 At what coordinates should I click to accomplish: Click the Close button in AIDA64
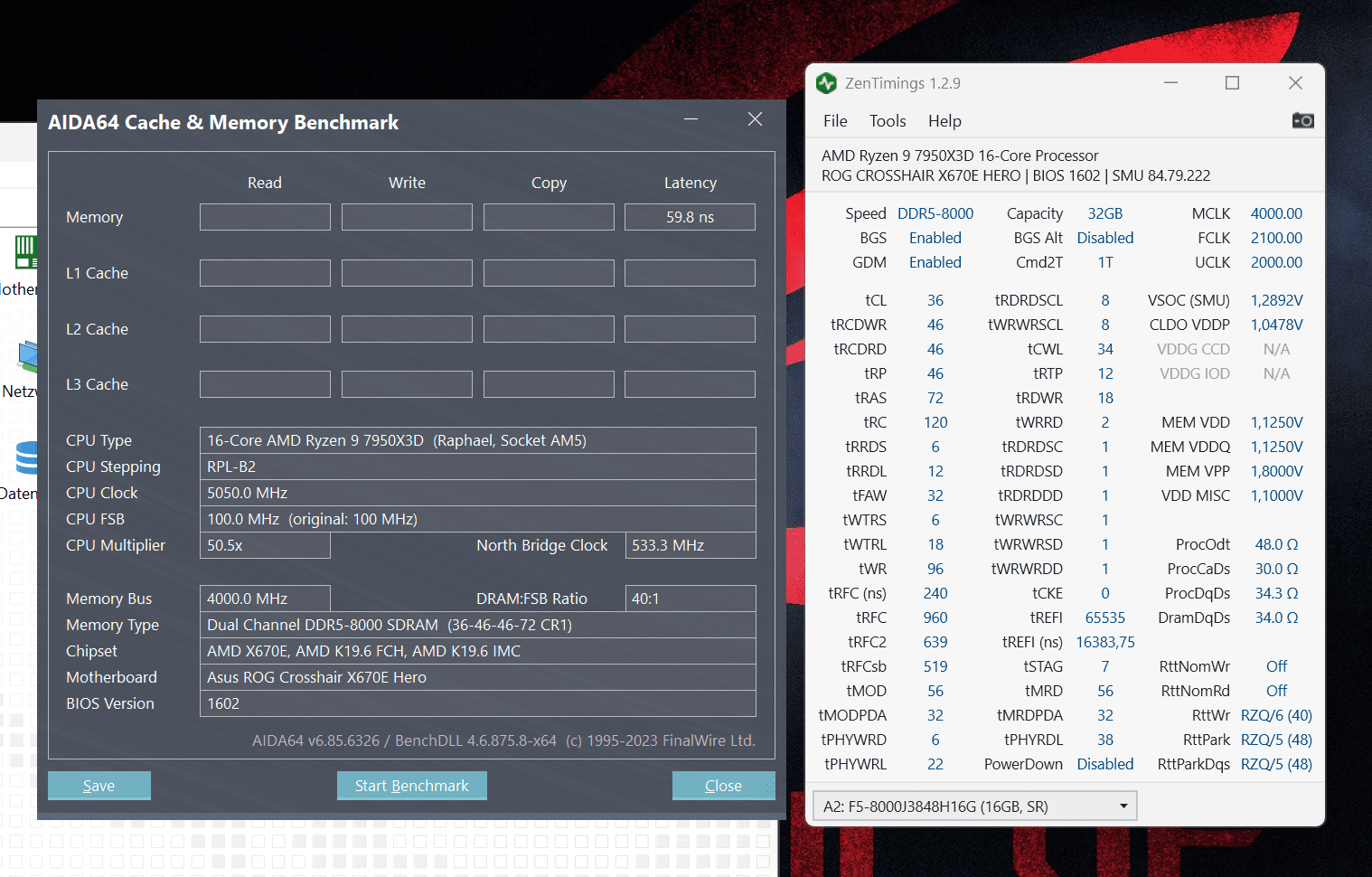[x=723, y=786]
